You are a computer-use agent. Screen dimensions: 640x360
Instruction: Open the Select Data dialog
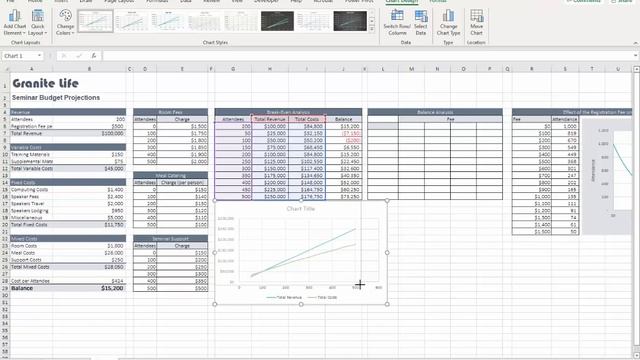(x=420, y=22)
